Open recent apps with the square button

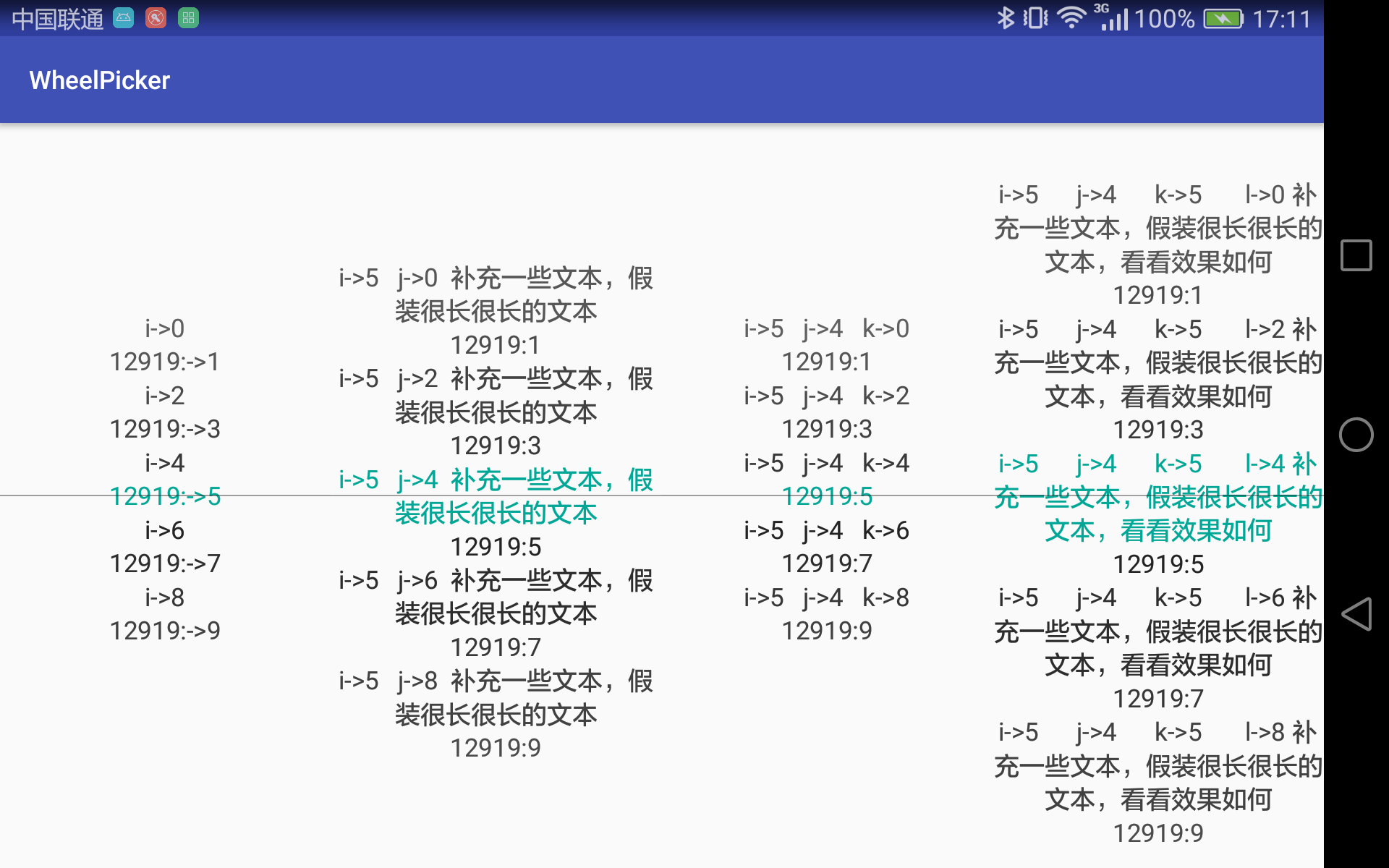coord(1356,255)
